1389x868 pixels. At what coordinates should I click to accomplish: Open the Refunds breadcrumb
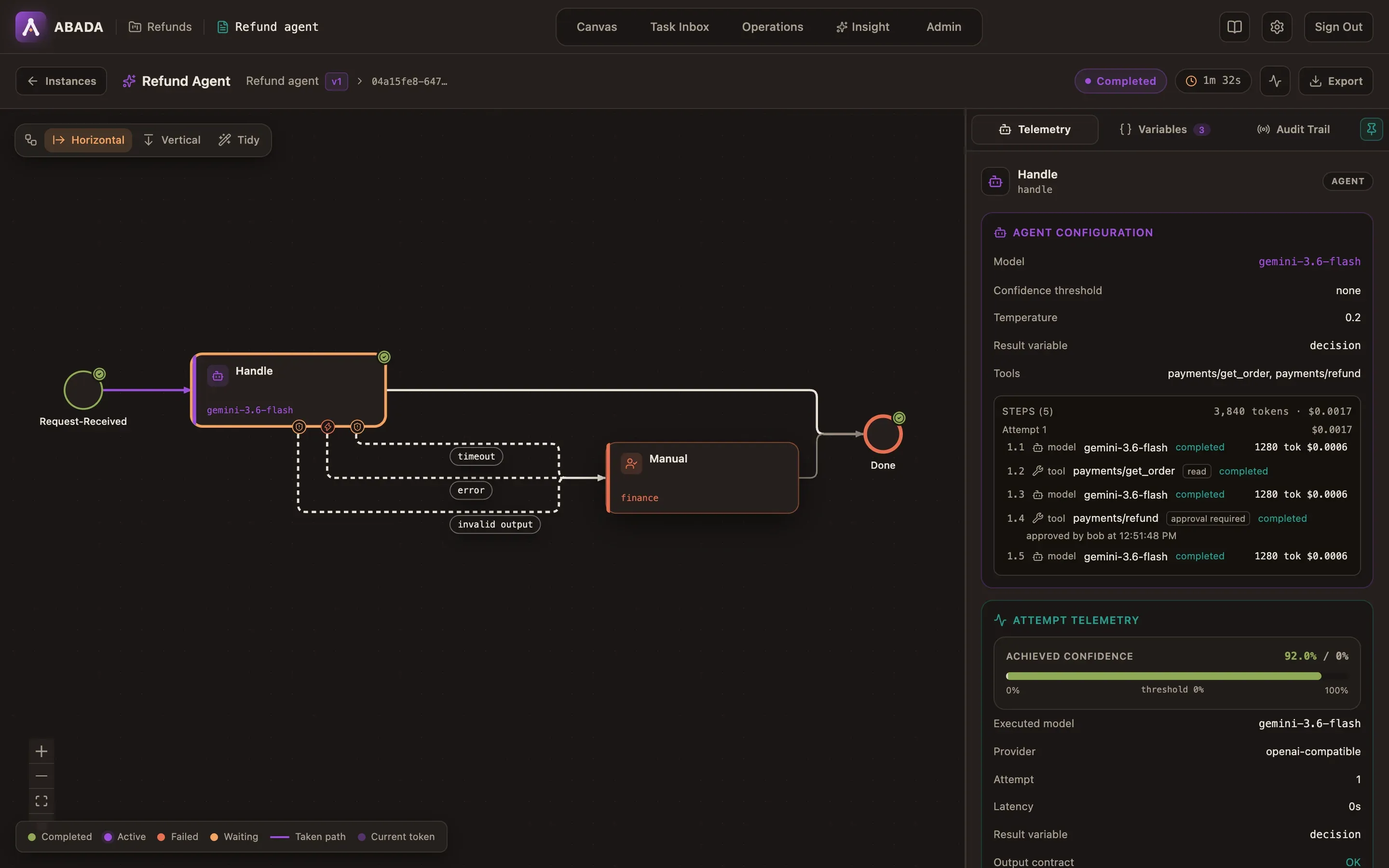160,27
